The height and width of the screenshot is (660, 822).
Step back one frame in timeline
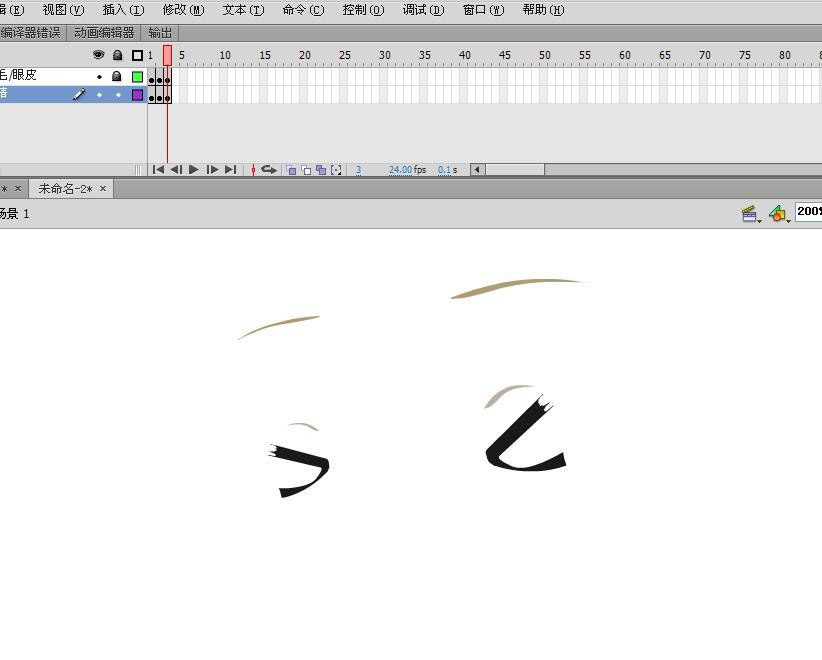pyautogui.click(x=176, y=170)
